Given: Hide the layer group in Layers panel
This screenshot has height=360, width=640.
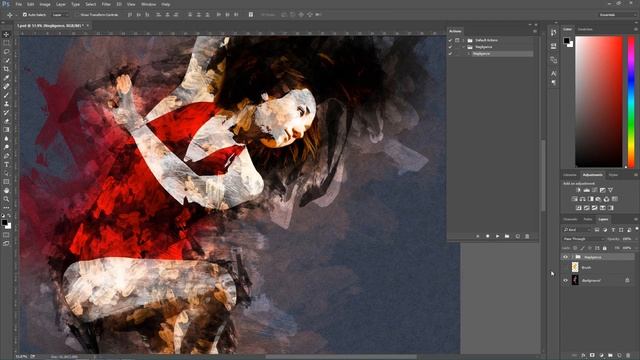Looking at the screenshot, I should click(x=565, y=257).
